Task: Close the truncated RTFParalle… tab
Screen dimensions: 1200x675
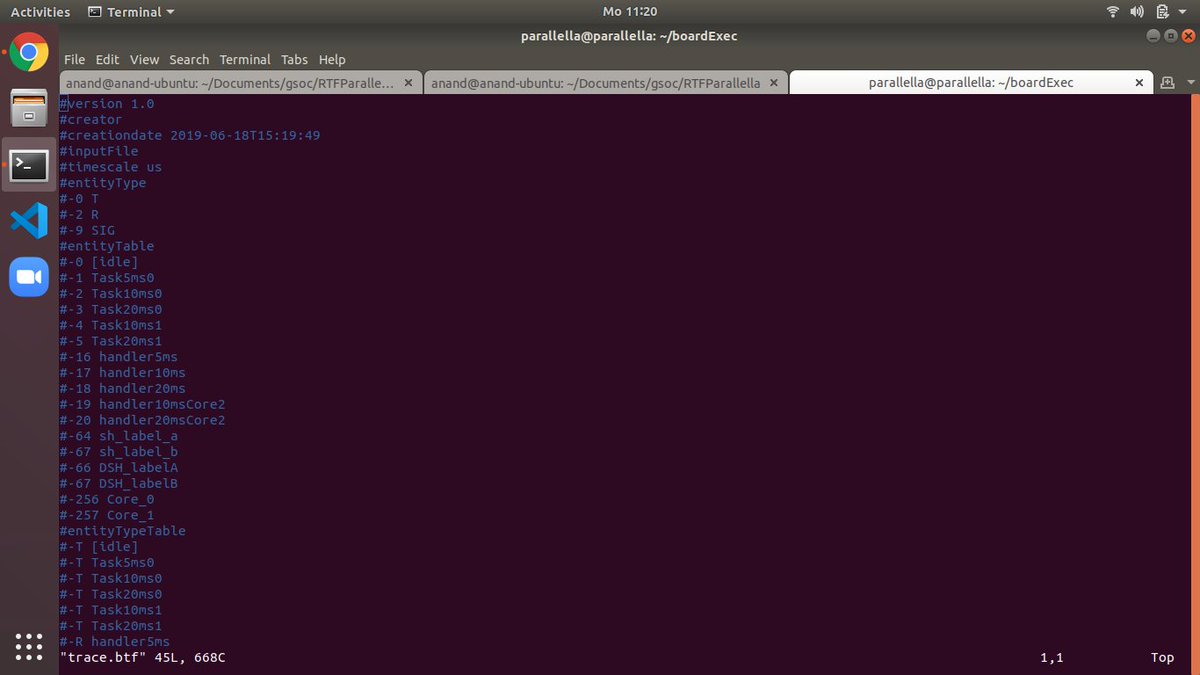Action: pos(410,83)
